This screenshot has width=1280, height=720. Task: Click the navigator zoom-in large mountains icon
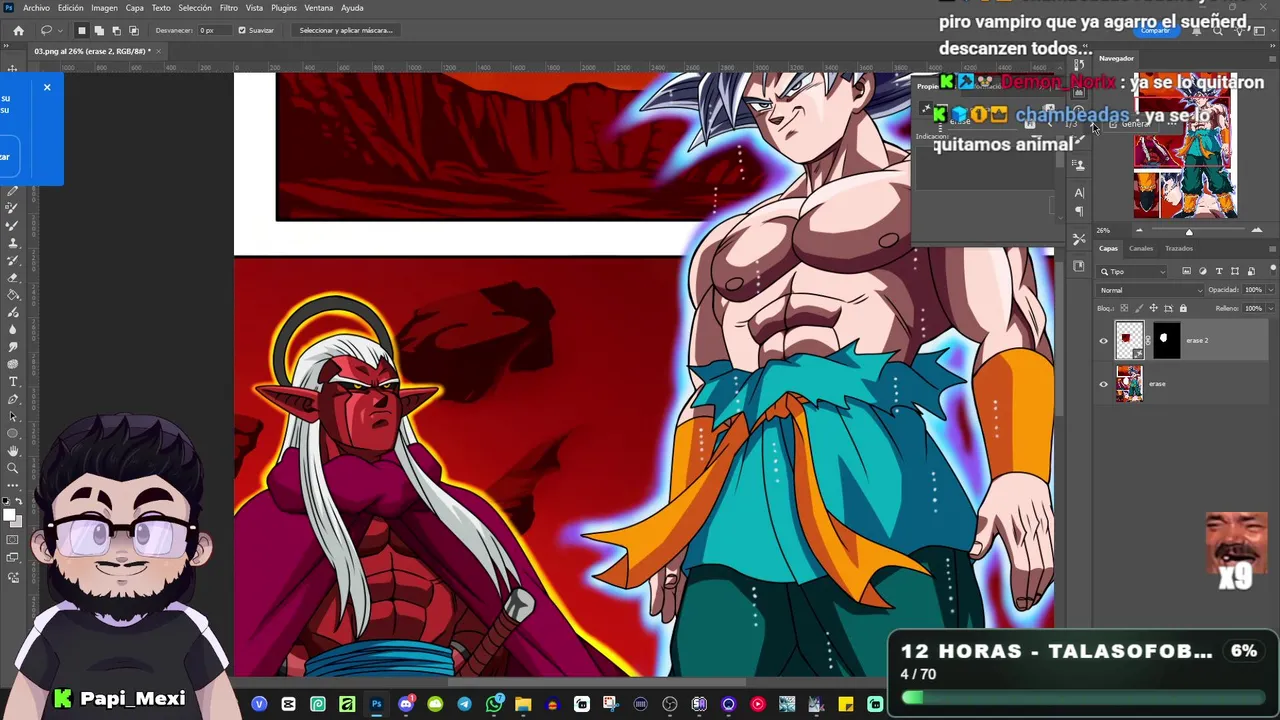pos(1257,231)
